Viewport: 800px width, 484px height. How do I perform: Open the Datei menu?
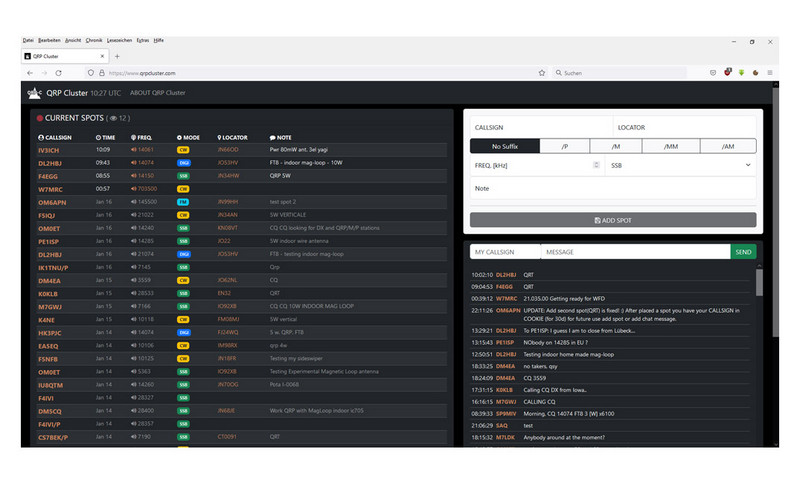pos(28,40)
